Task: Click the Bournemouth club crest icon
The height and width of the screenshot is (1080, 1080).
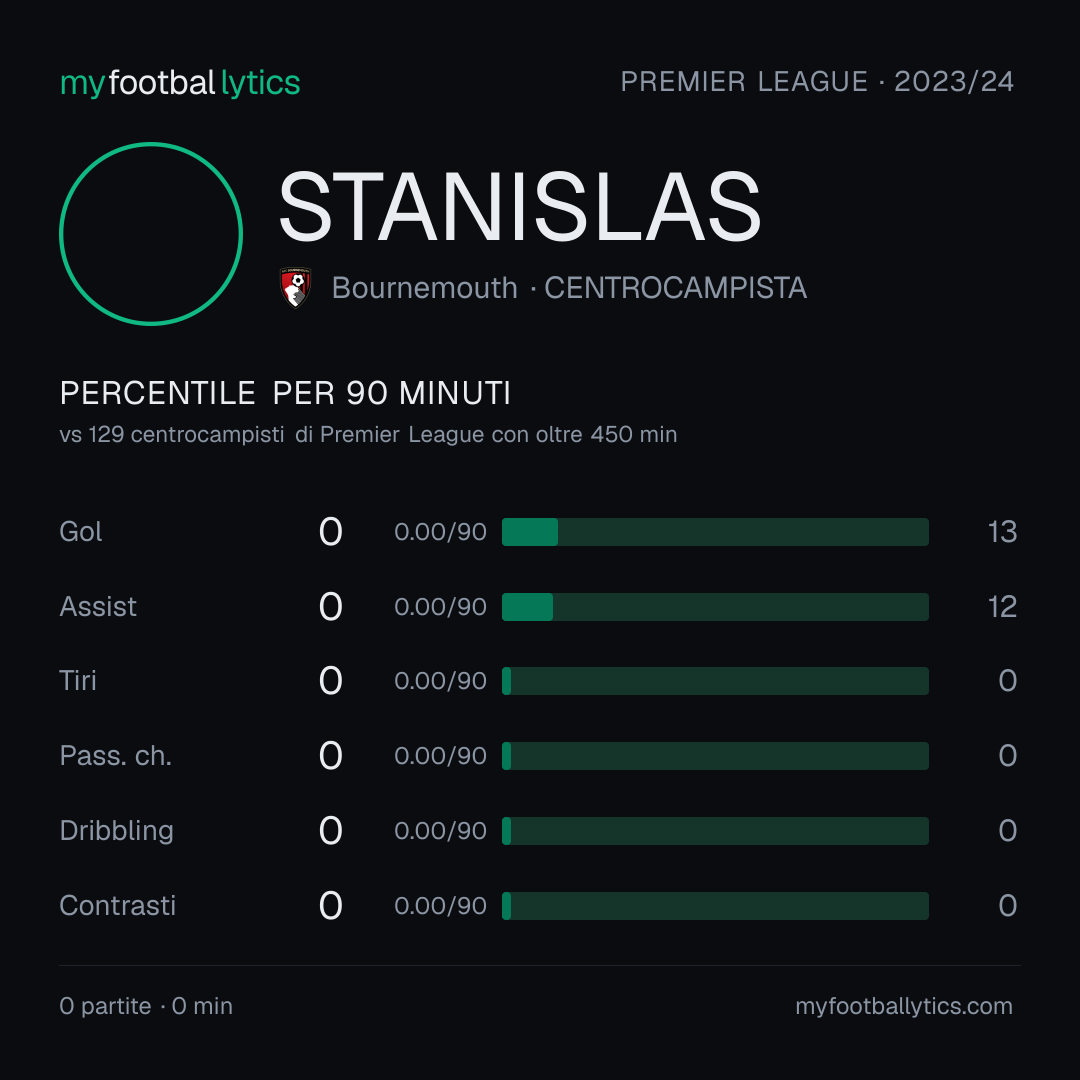Action: pyautogui.click(x=296, y=287)
